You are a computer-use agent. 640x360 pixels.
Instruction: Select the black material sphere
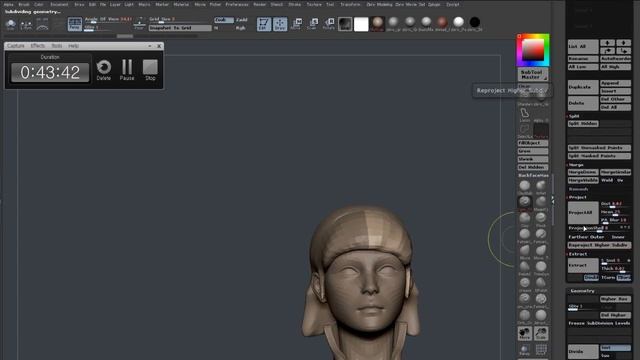pos(474,22)
